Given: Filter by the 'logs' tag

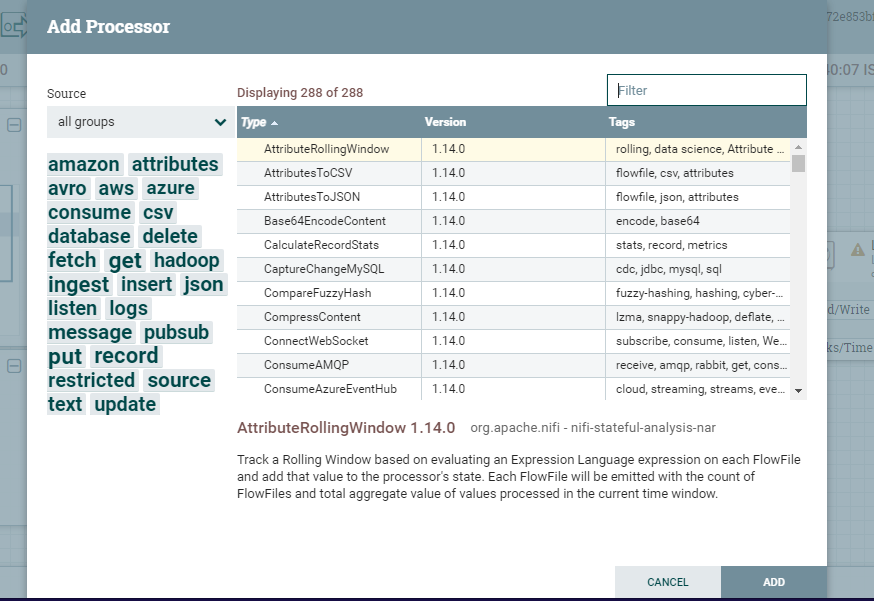Looking at the screenshot, I should pyautogui.click(x=128, y=308).
